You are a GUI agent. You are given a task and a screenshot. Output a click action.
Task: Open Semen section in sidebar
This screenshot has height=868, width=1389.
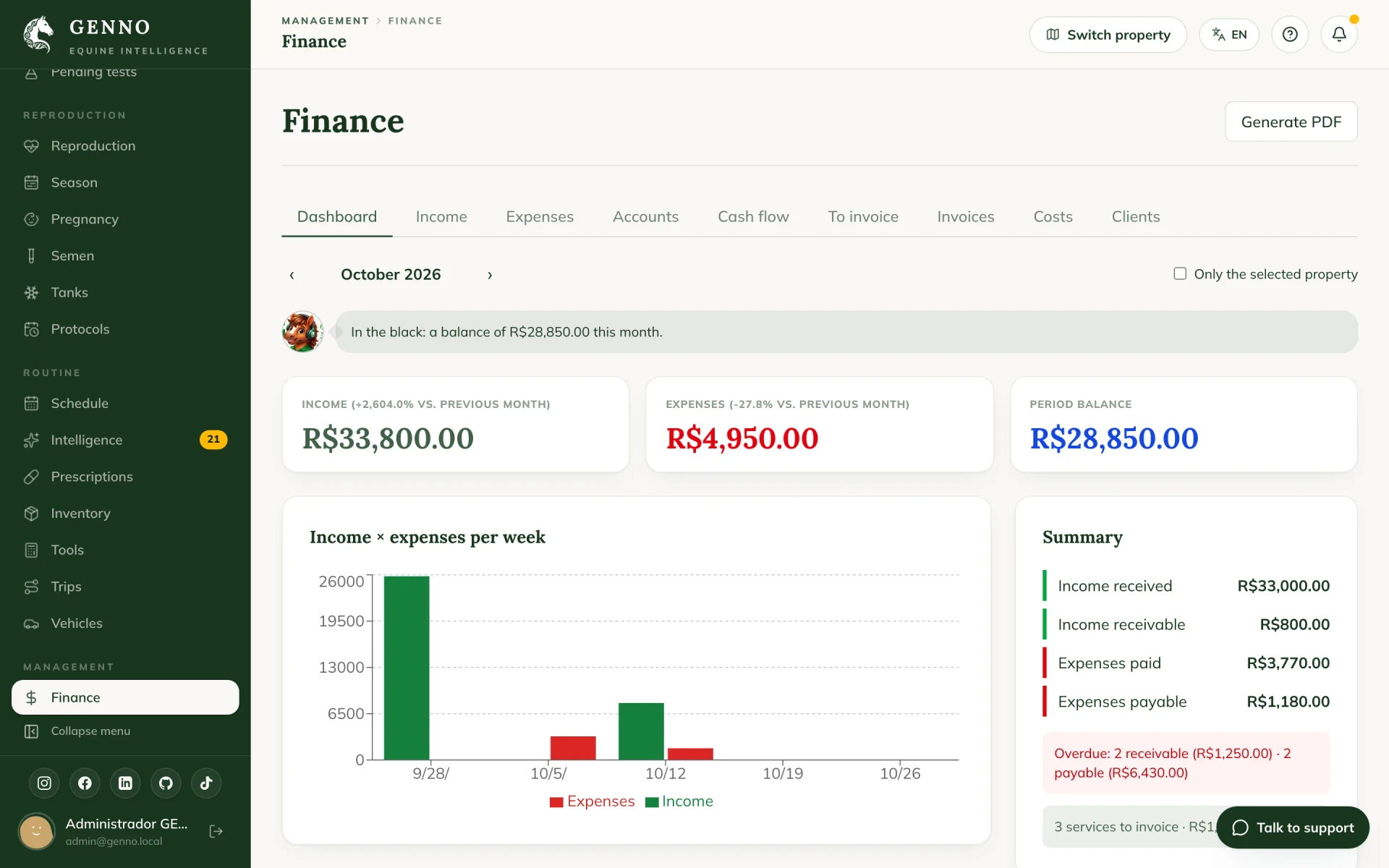pos(125,256)
